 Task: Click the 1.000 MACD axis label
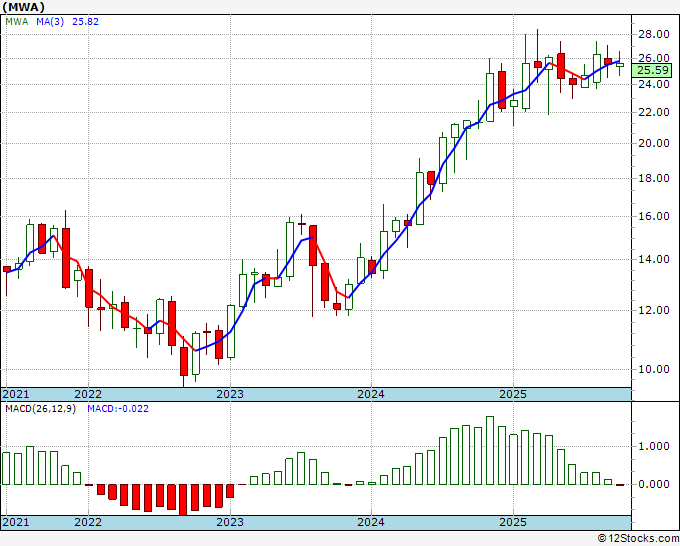point(654,446)
